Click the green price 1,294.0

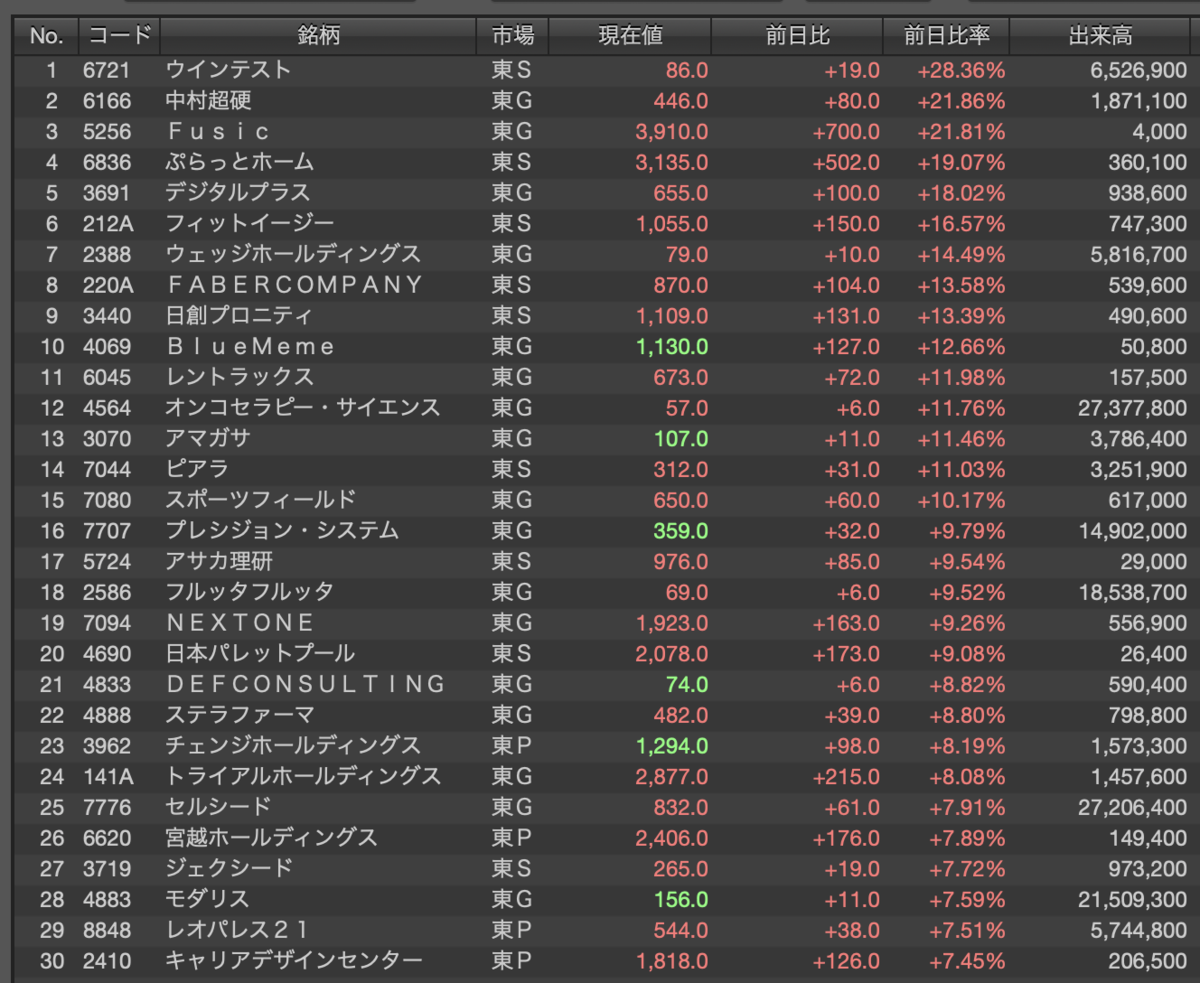(x=671, y=746)
